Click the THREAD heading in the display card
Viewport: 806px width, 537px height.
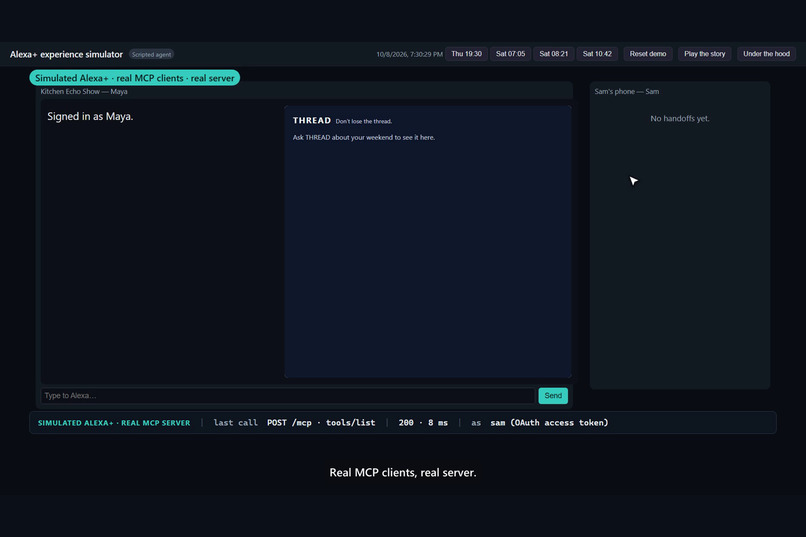point(312,120)
